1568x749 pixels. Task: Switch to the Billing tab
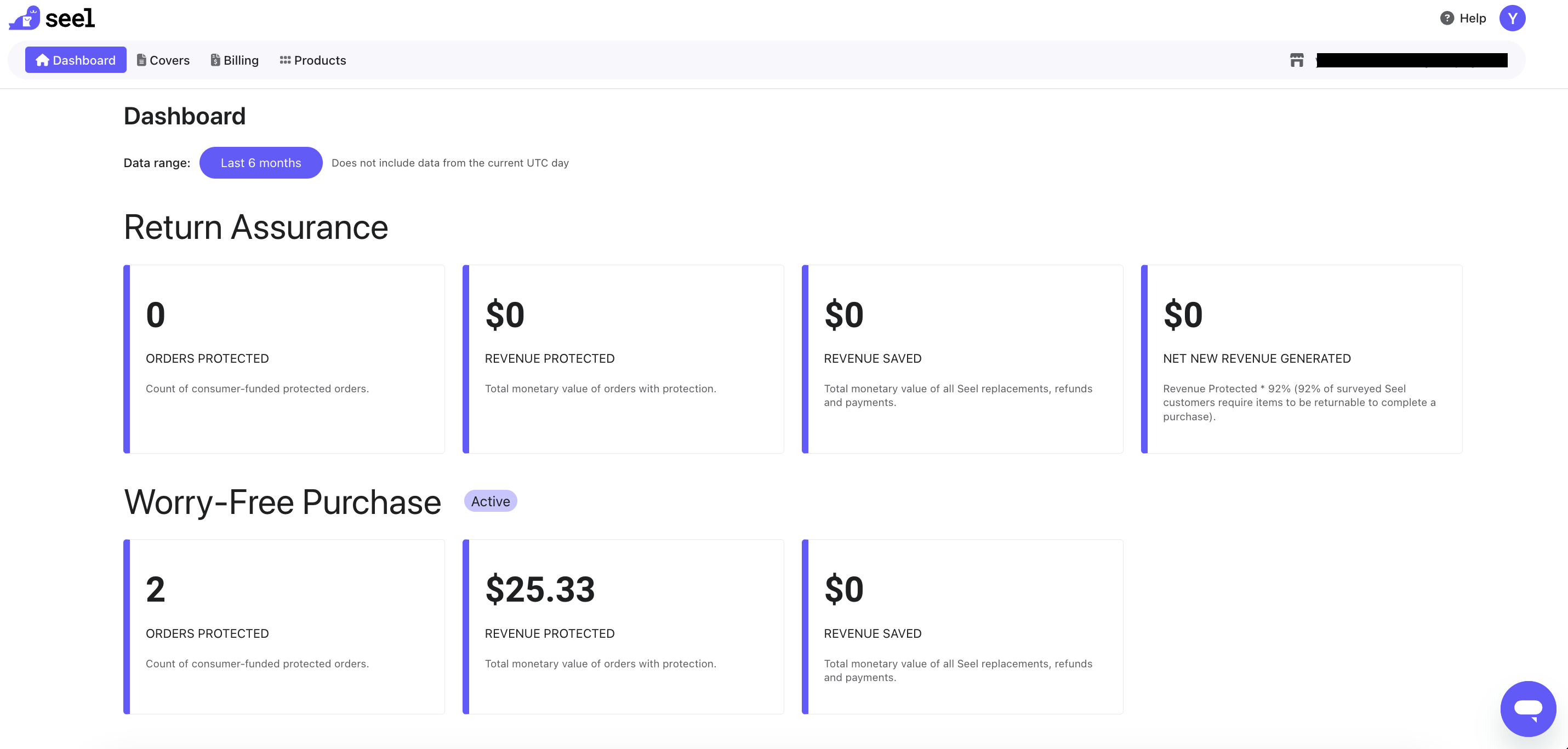pyautogui.click(x=242, y=60)
